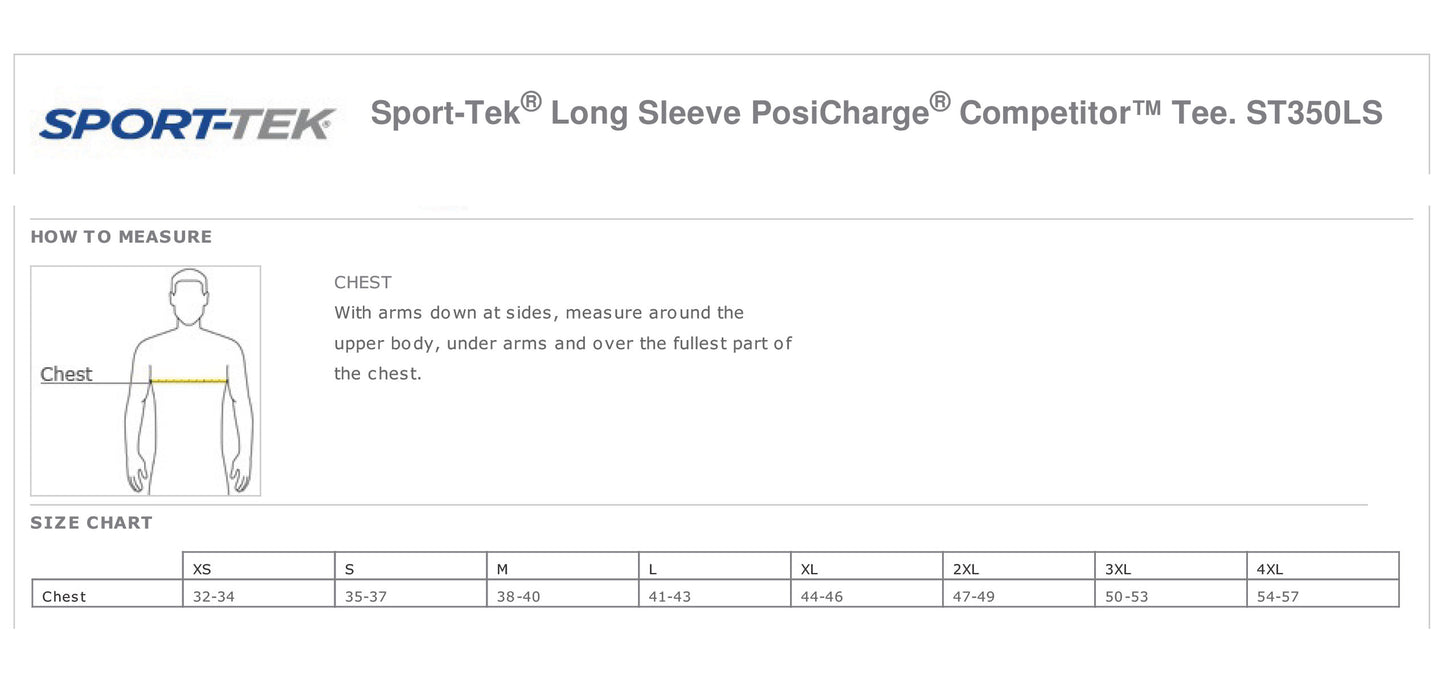Click the 38-40 chest measurement cell

tap(518, 597)
